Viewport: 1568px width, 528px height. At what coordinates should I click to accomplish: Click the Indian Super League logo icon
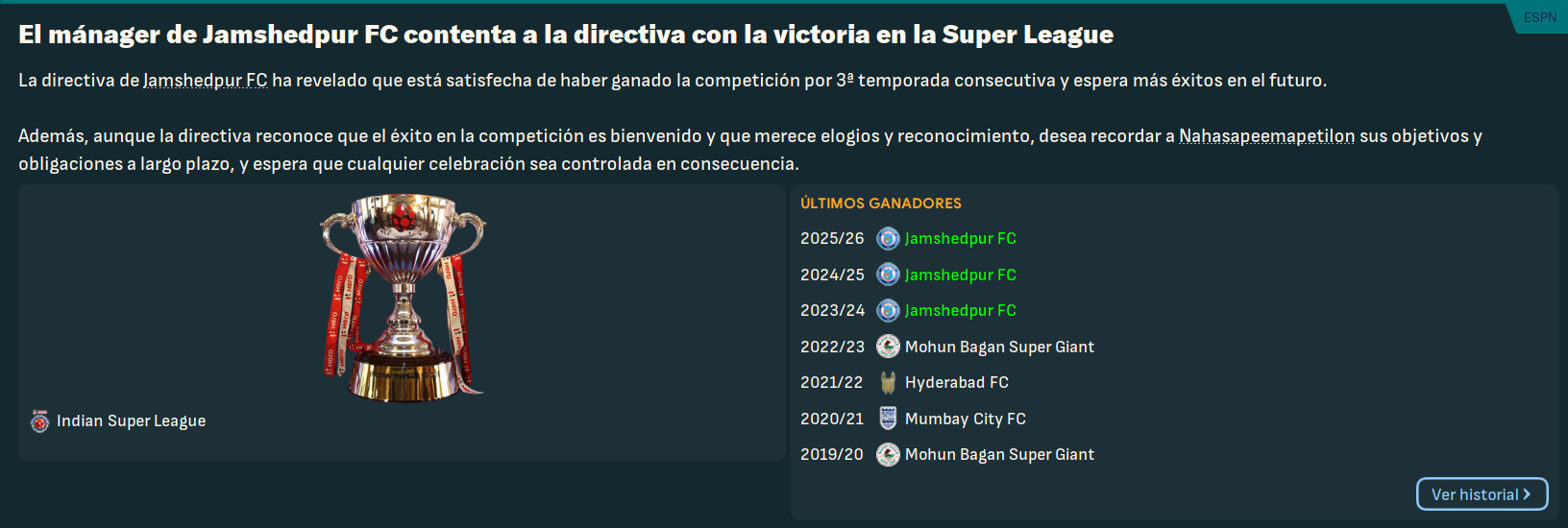tap(39, 421)
